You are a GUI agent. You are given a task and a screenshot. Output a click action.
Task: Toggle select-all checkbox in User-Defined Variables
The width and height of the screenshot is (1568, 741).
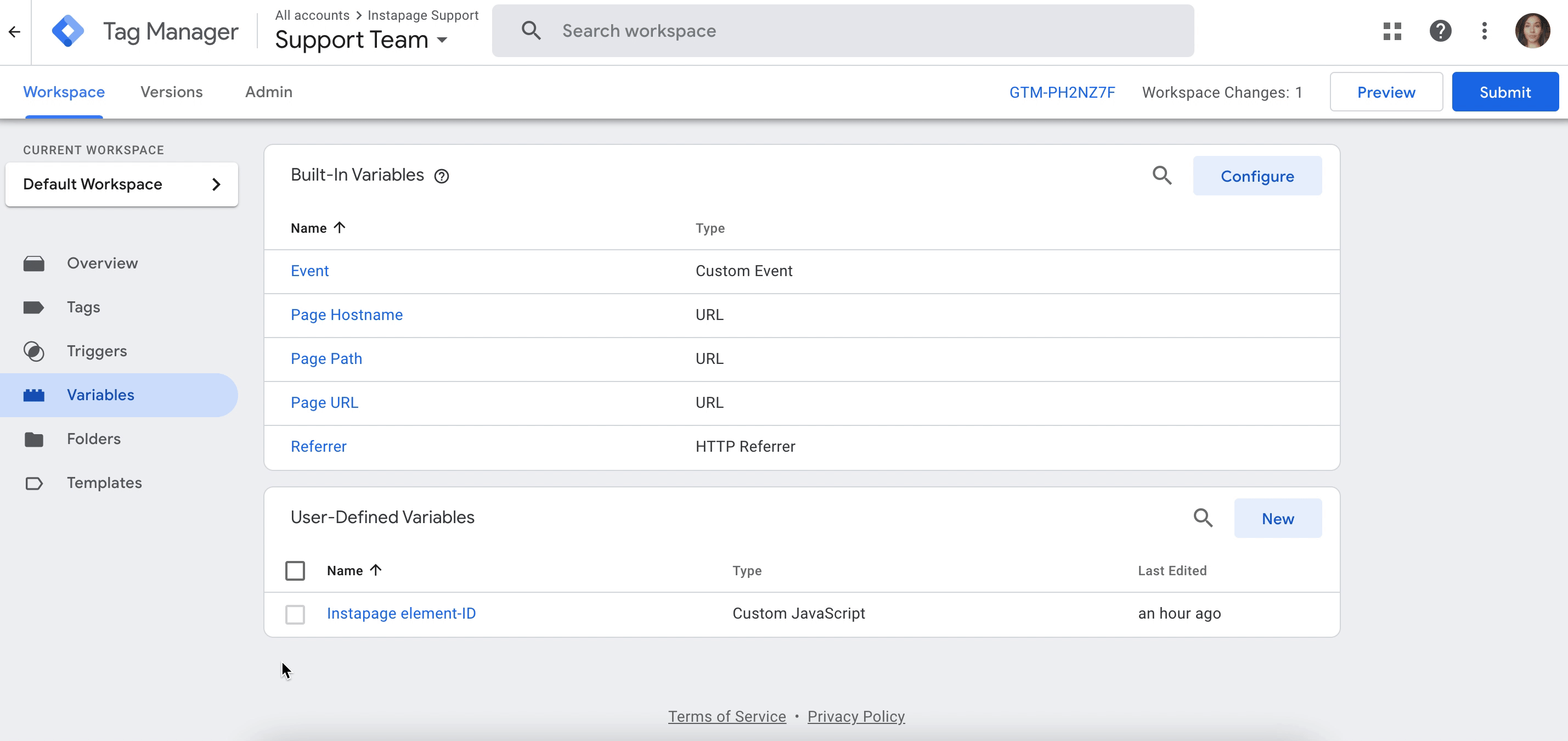[x=295, y=570]
